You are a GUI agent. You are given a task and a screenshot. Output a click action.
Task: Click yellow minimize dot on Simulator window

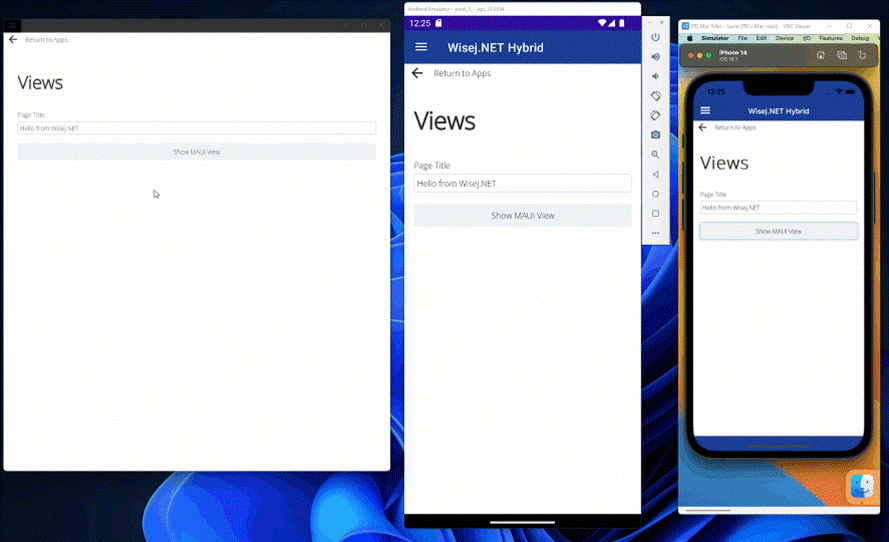(x=700, y=56)
